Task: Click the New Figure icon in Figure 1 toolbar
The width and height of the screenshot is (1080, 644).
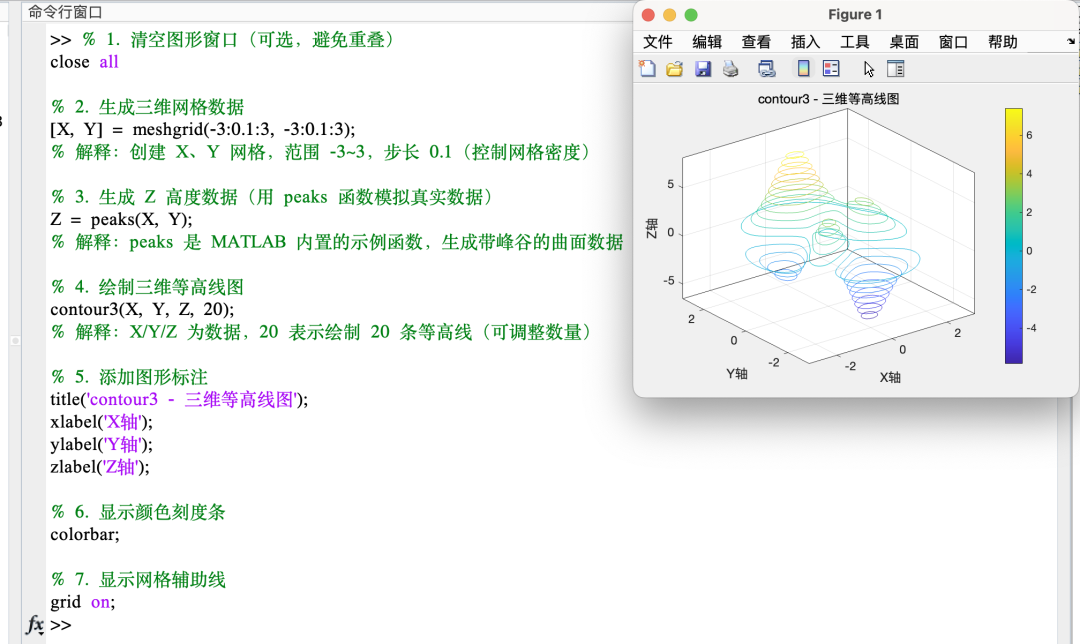Action: [x=647, y=68]
